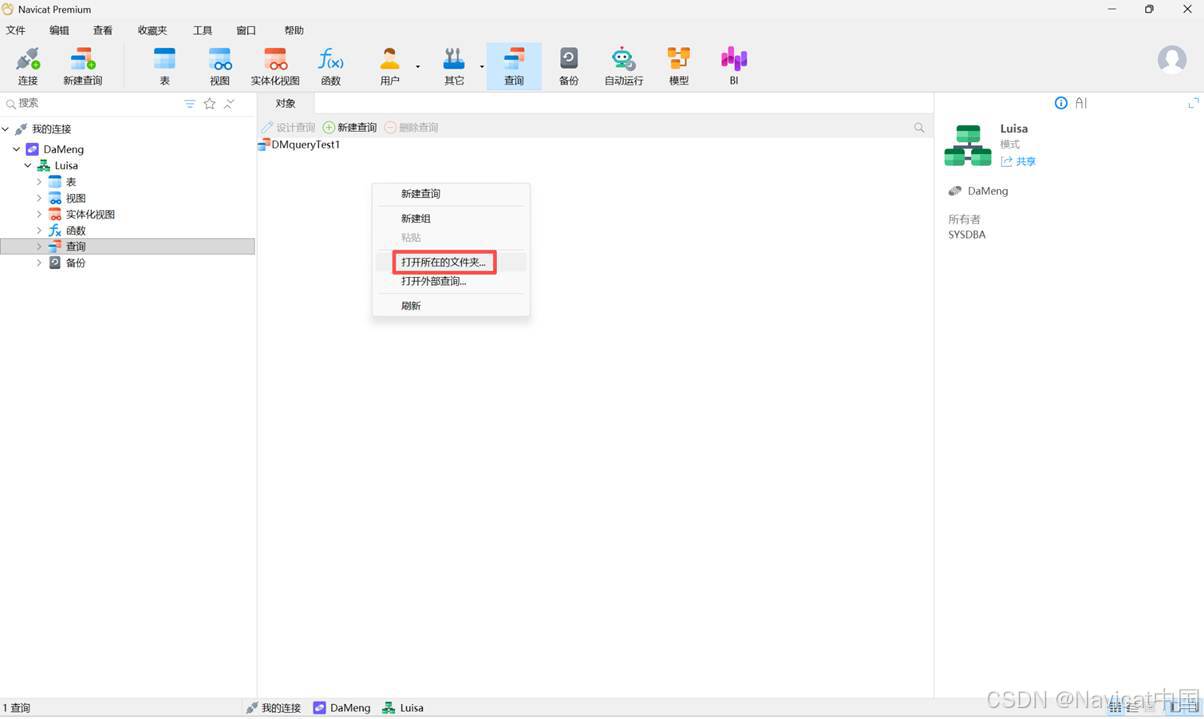Click Luisa in bottom breadcrumb bar
1204x719 pixels.
(403, 707)
